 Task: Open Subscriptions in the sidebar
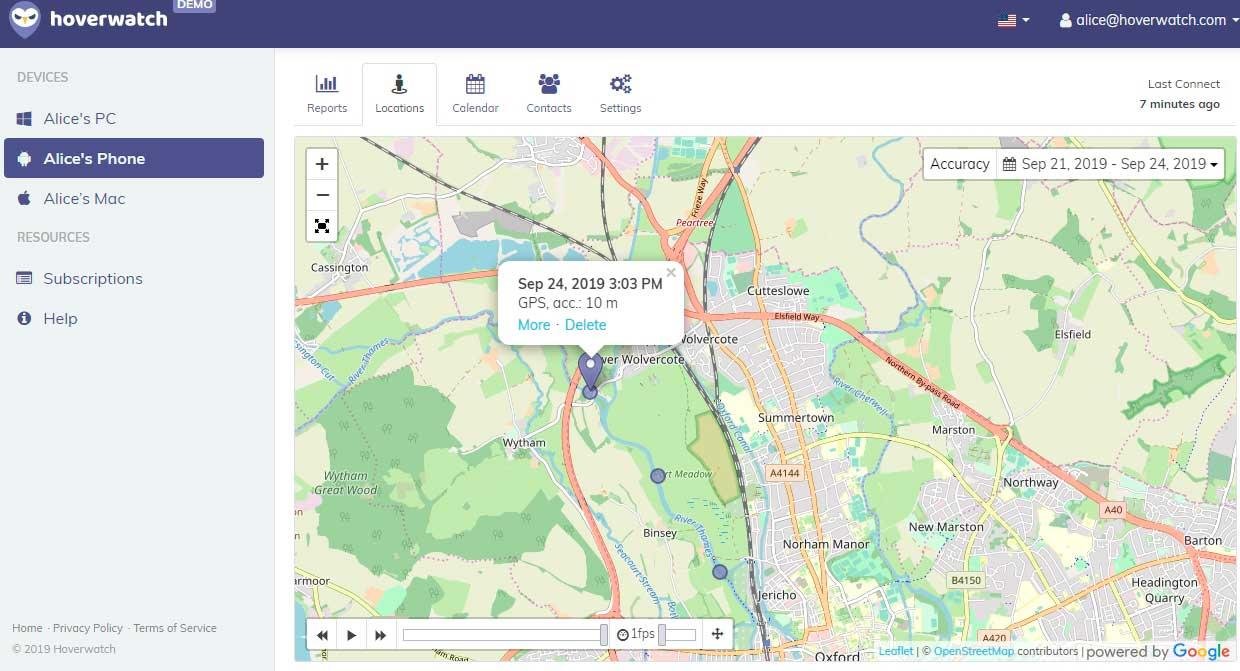92,278
